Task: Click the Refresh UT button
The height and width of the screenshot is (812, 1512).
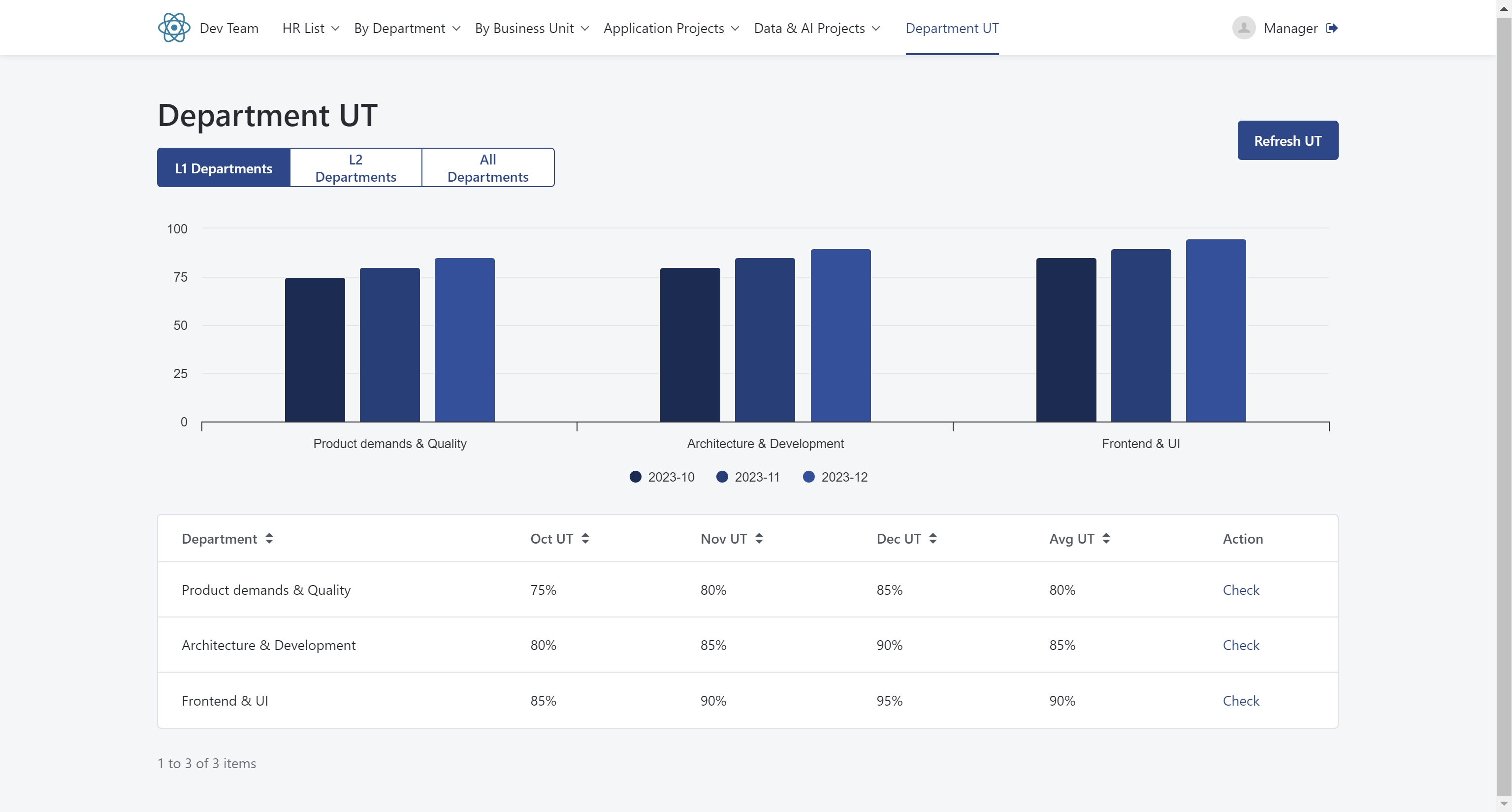Action: [1288, 140]
